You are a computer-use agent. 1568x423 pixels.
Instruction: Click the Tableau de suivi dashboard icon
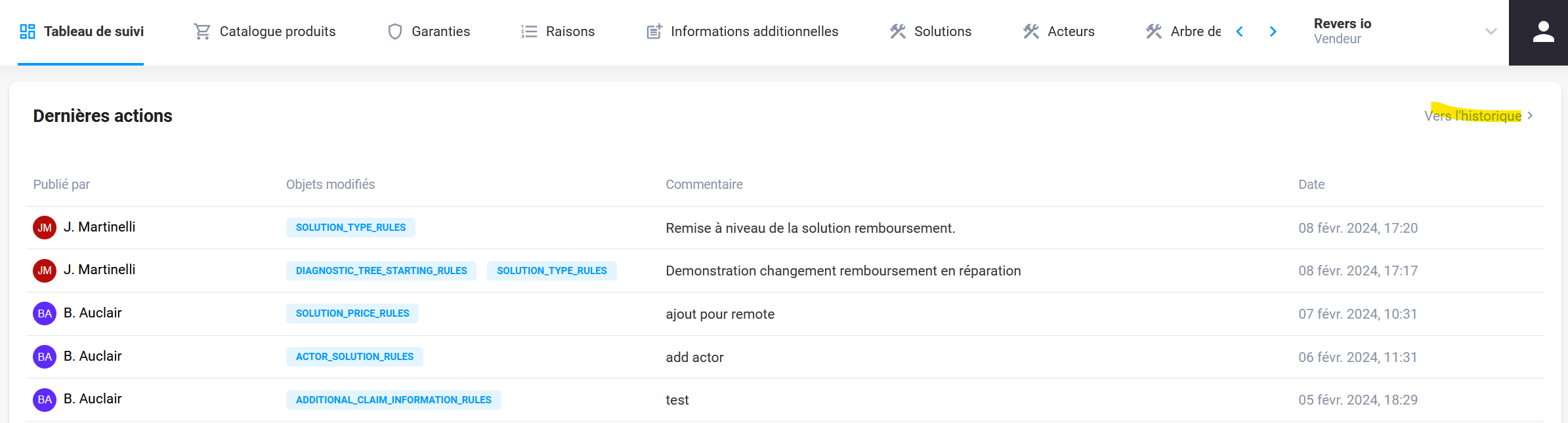point(28,31)
